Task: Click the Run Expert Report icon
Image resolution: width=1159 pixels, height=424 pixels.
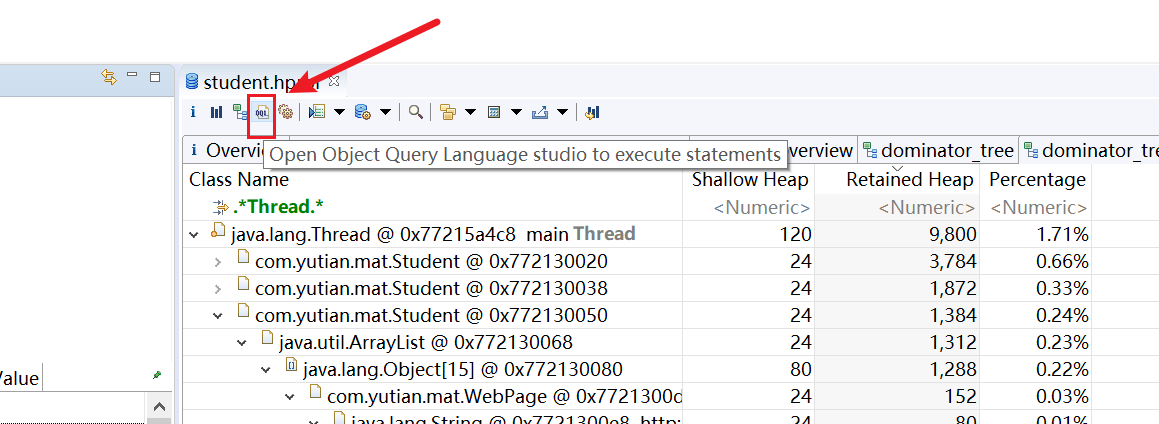Action: pos(364,112)
